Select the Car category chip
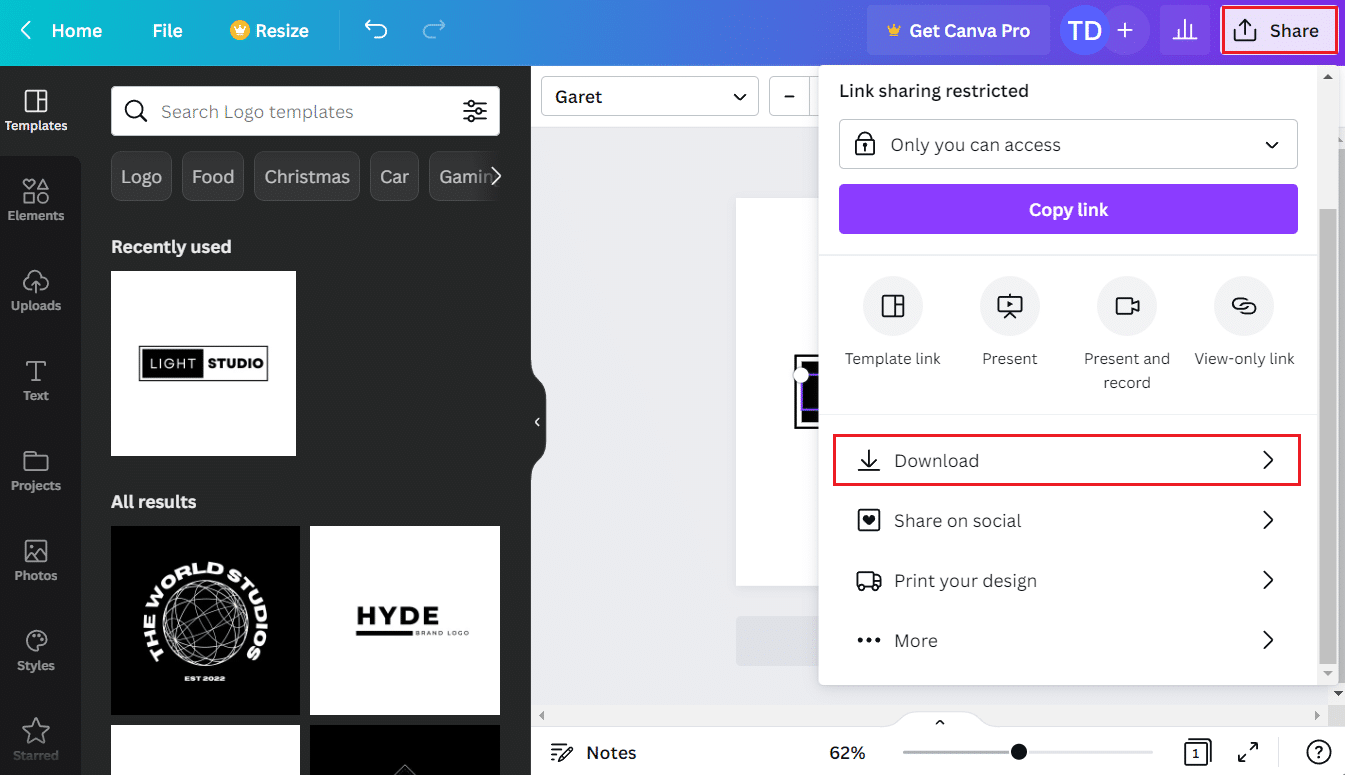This screenshot has width=1345, height=775. (x=394, y=176)
